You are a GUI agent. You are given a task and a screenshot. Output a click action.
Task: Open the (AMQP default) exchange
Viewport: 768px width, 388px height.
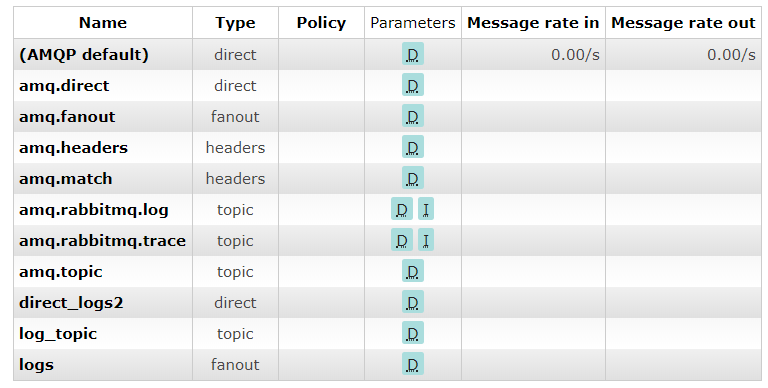84,54
